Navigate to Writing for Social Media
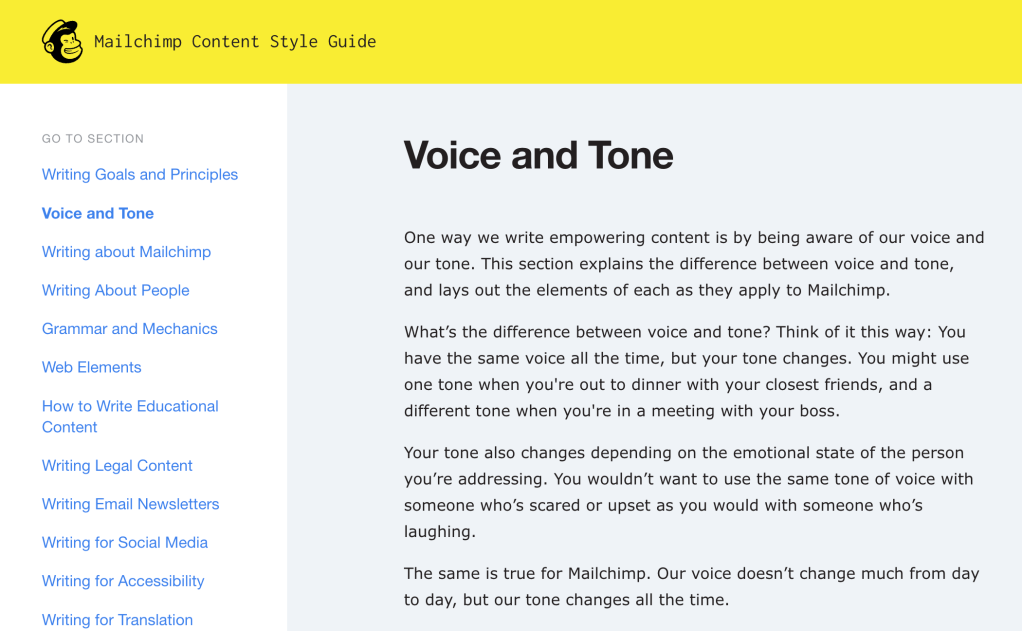This screenshot has height=631, width=1022. click(x=125, y=542)
